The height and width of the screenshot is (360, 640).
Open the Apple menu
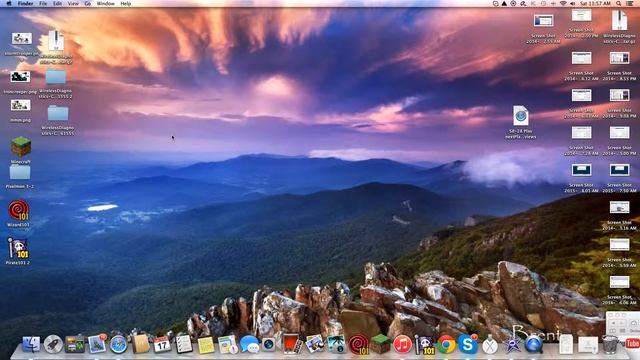coord(9,3)
